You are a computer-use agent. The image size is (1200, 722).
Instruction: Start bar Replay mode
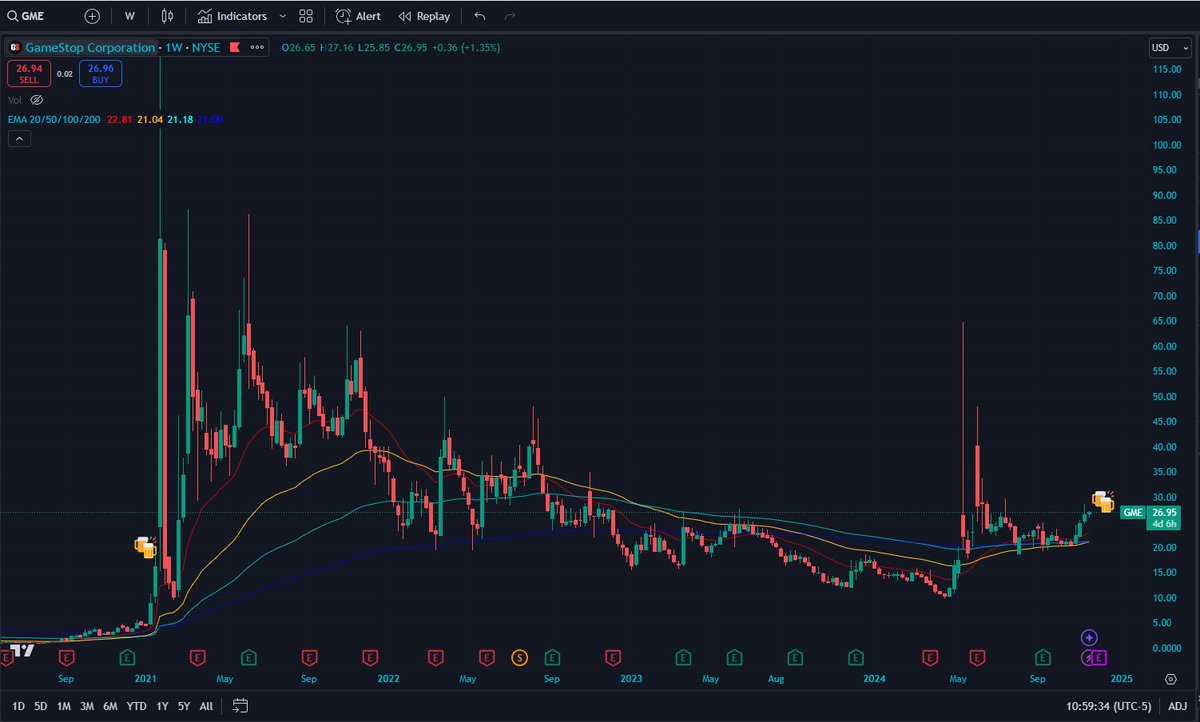[424, 16]
